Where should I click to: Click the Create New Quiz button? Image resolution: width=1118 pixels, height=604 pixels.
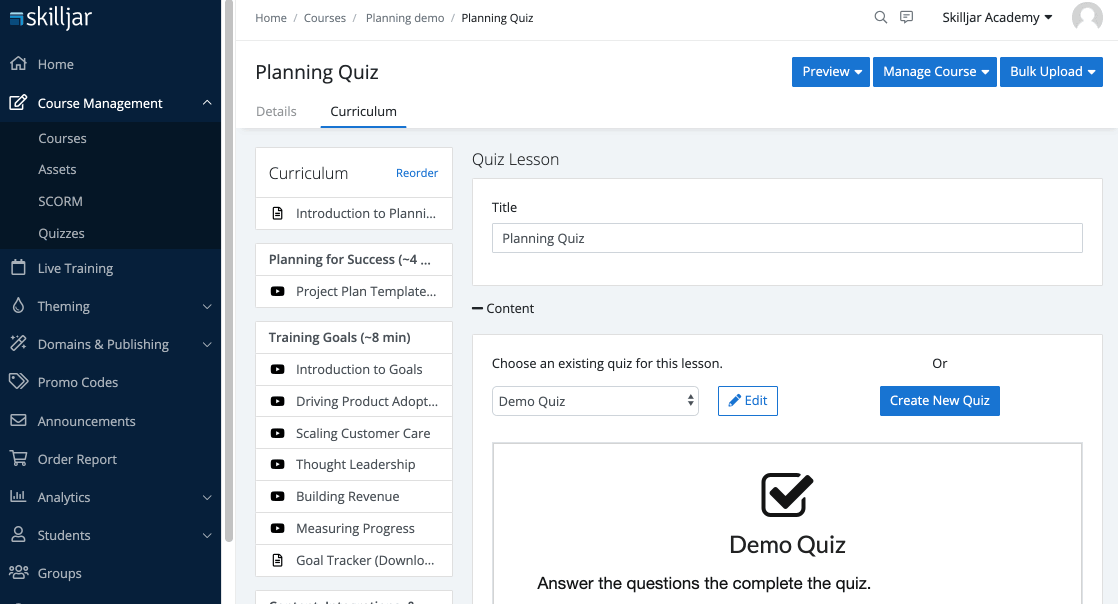click(x=939, y=401)
